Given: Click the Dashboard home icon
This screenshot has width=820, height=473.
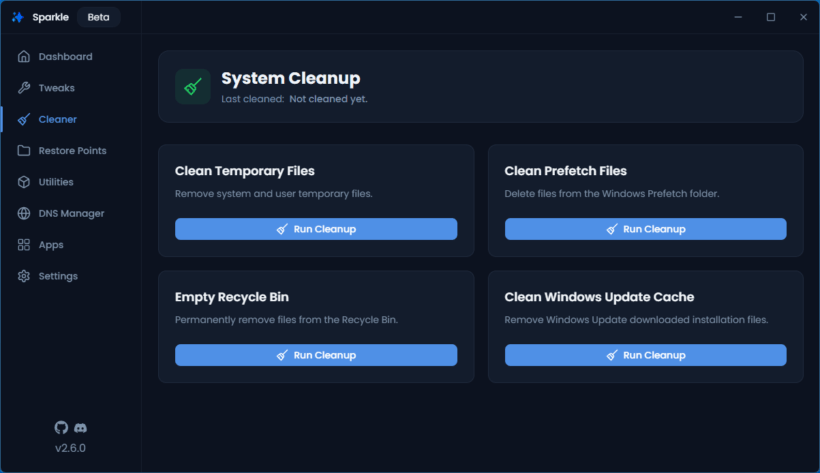Looking at the screenshot, I should click(x=24, y=57).
